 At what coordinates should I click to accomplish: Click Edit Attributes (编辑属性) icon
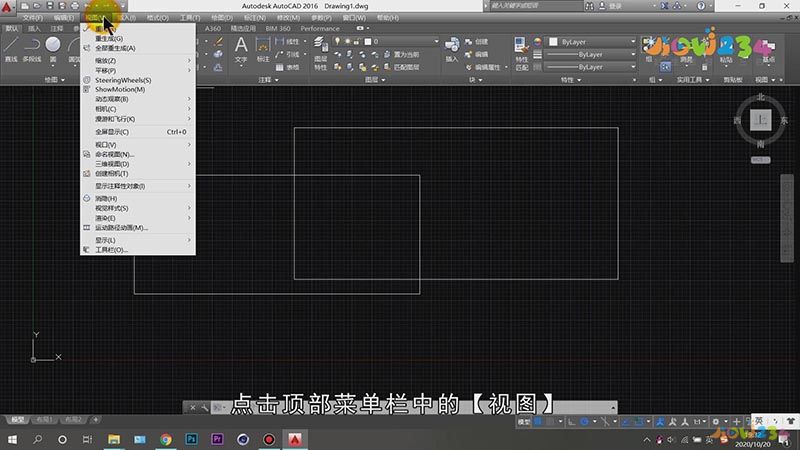pyautogui.click(x=469, y=67)
